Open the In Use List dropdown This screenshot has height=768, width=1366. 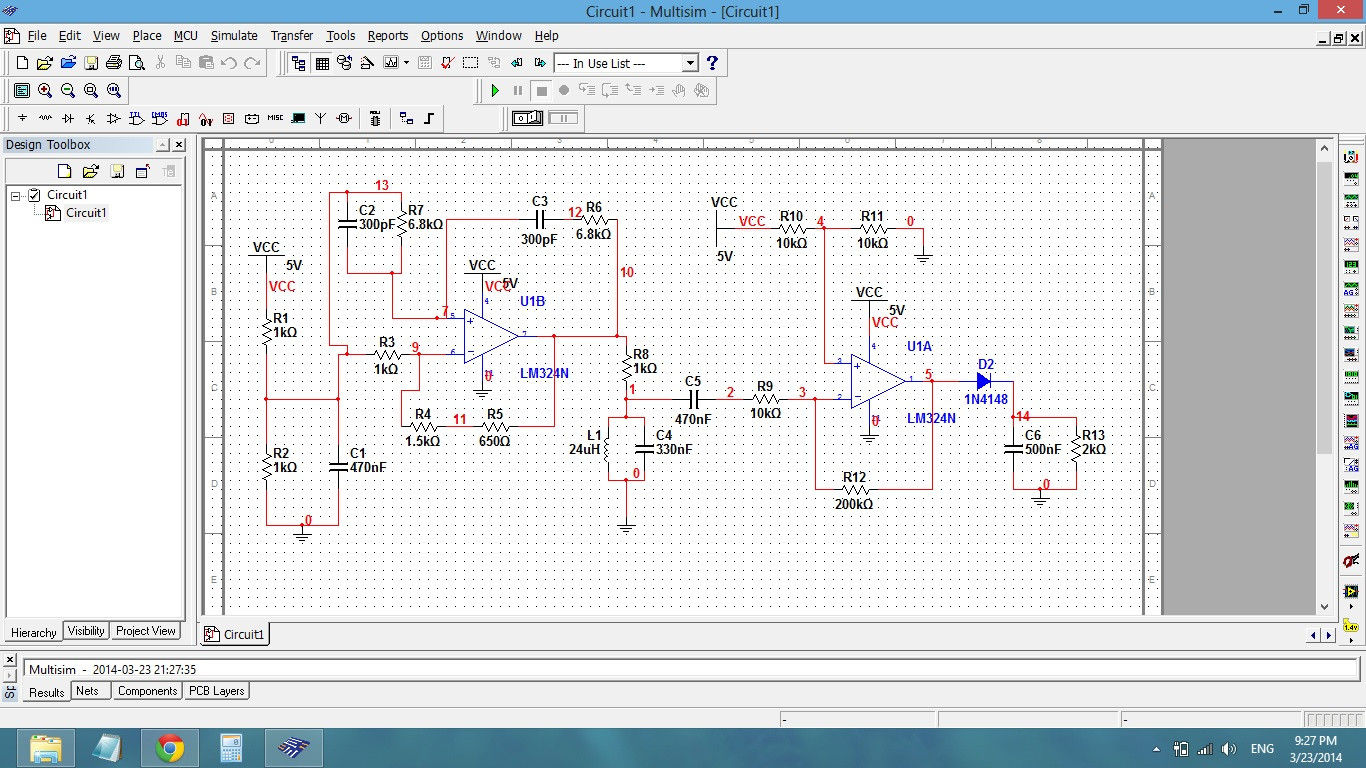(690, 63)
